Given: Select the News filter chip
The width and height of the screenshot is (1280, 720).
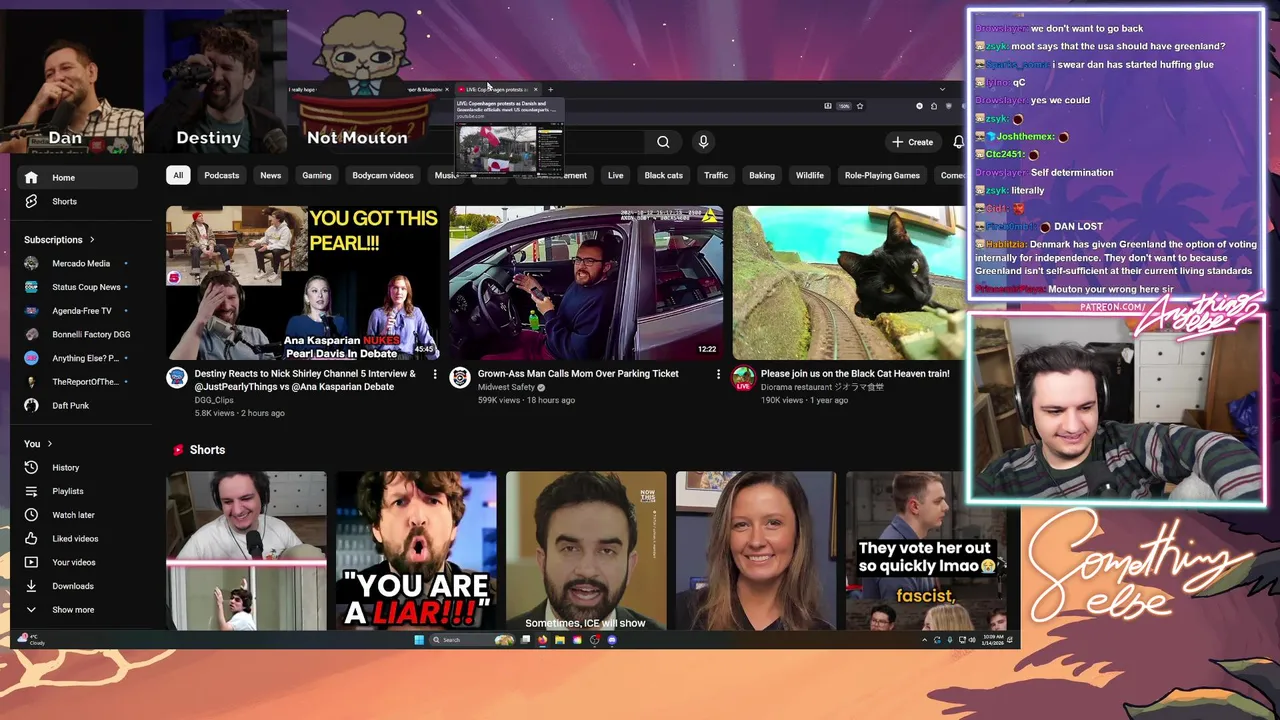Looking at the screenshot, I should [271, 175].
